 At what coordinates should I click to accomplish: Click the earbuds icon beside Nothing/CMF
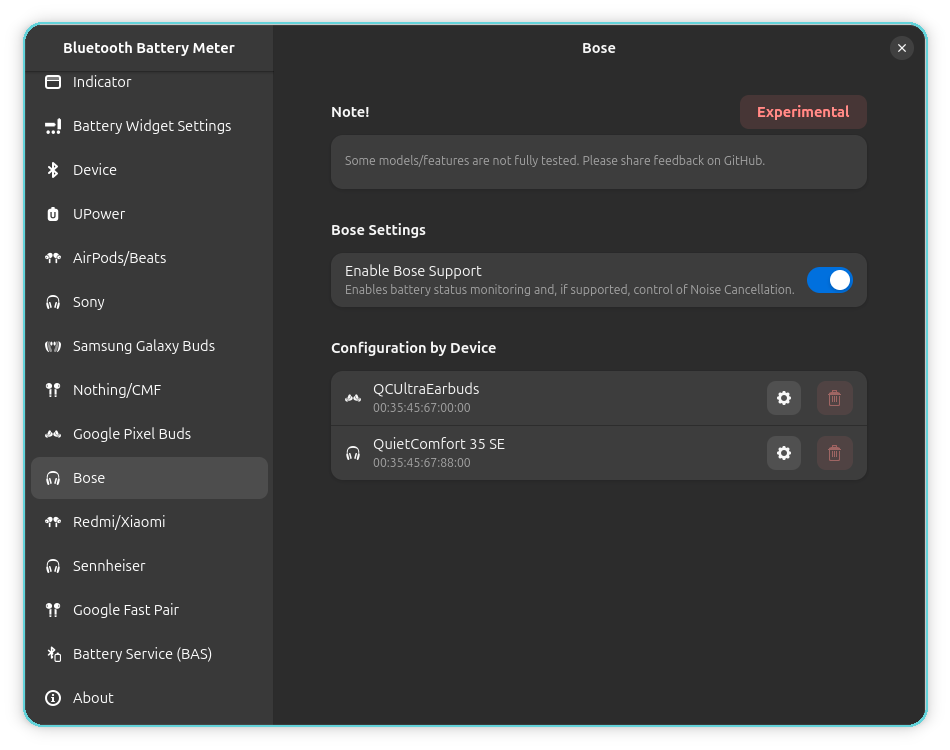pos(53,390)
